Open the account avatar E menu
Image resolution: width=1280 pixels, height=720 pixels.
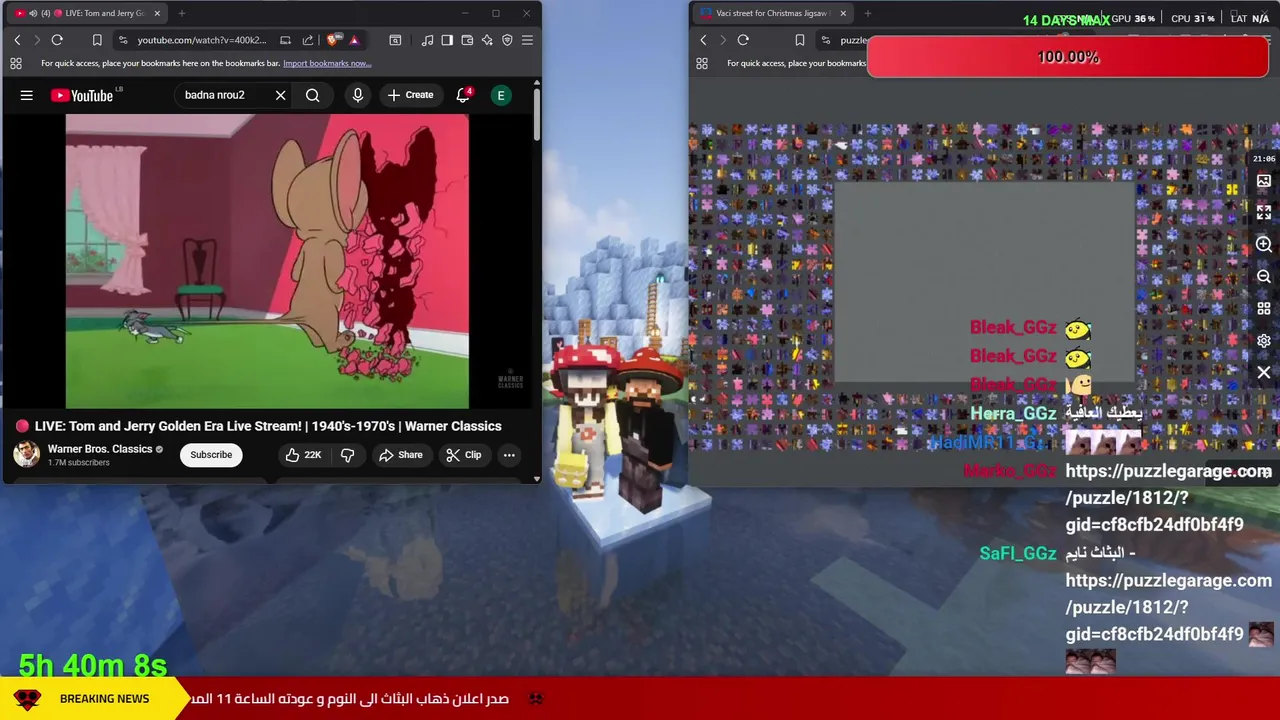(x=501, y=95)
